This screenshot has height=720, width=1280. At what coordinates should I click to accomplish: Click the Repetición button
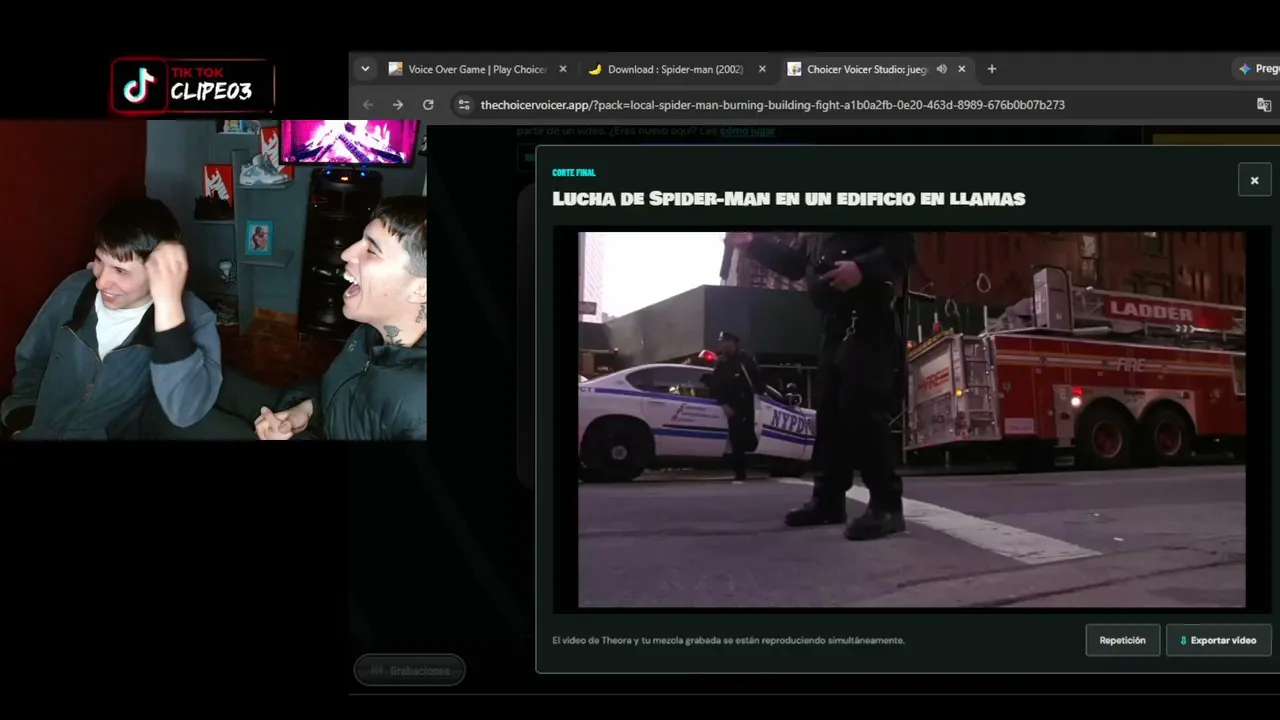tap(1123, 640)
